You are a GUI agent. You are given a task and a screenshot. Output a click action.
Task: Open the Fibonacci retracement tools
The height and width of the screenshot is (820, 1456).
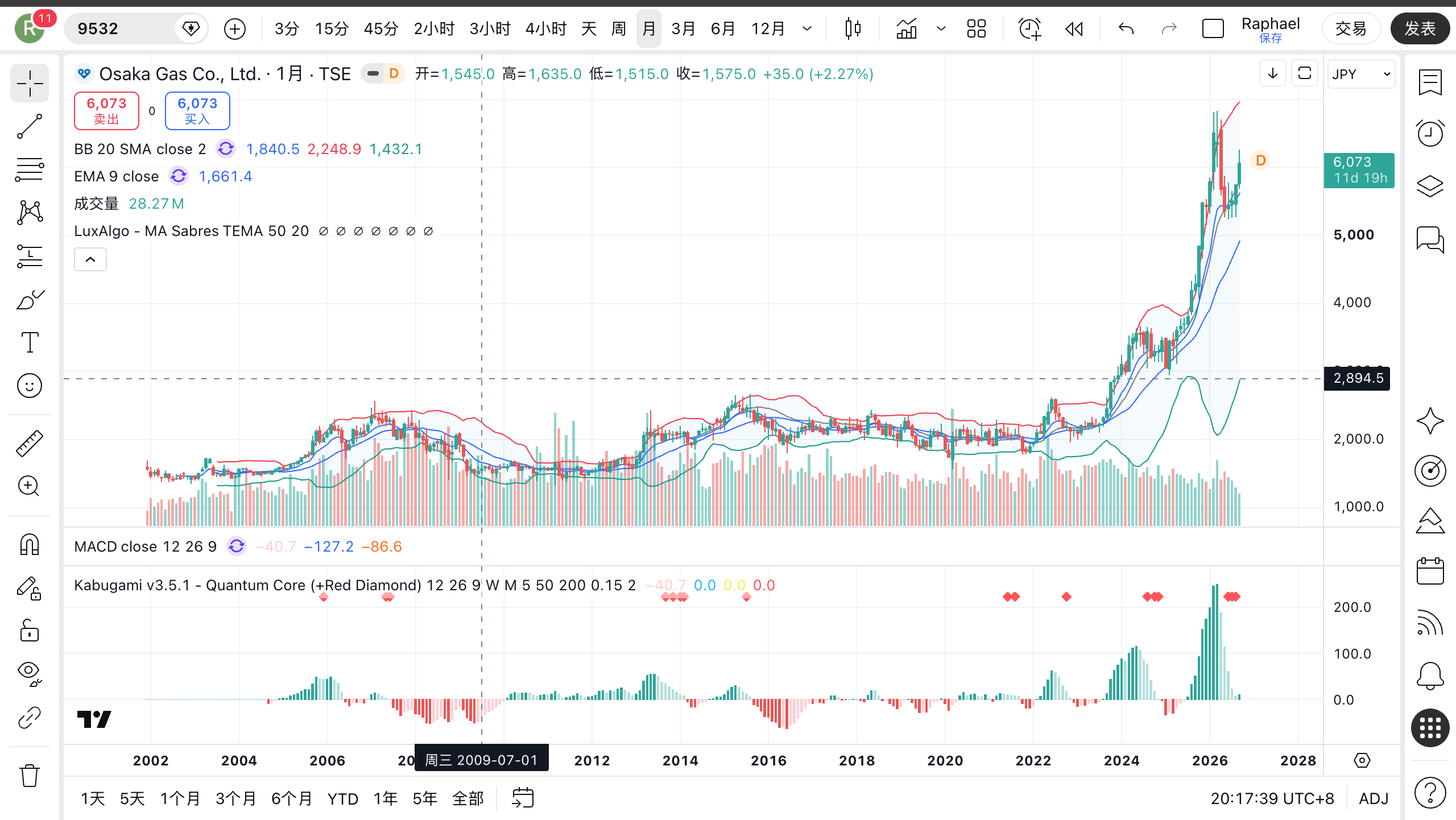[30, 169]
